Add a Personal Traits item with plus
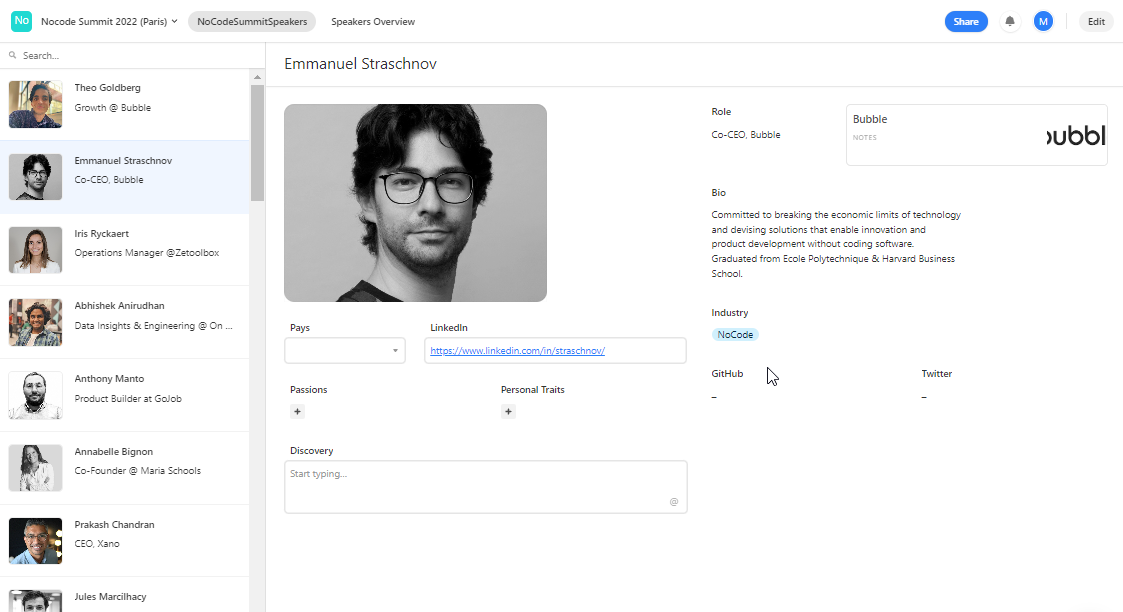This screenshot has width=1123, height=612. click(x=508, y=411)
